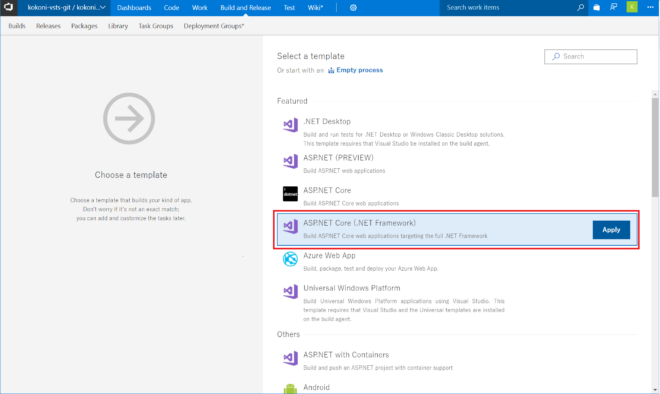The width and height of the screenshot is (660, 394).
Task: Apply the ASP.NET Core (.NET Framework) template
Action: [611, 230]
